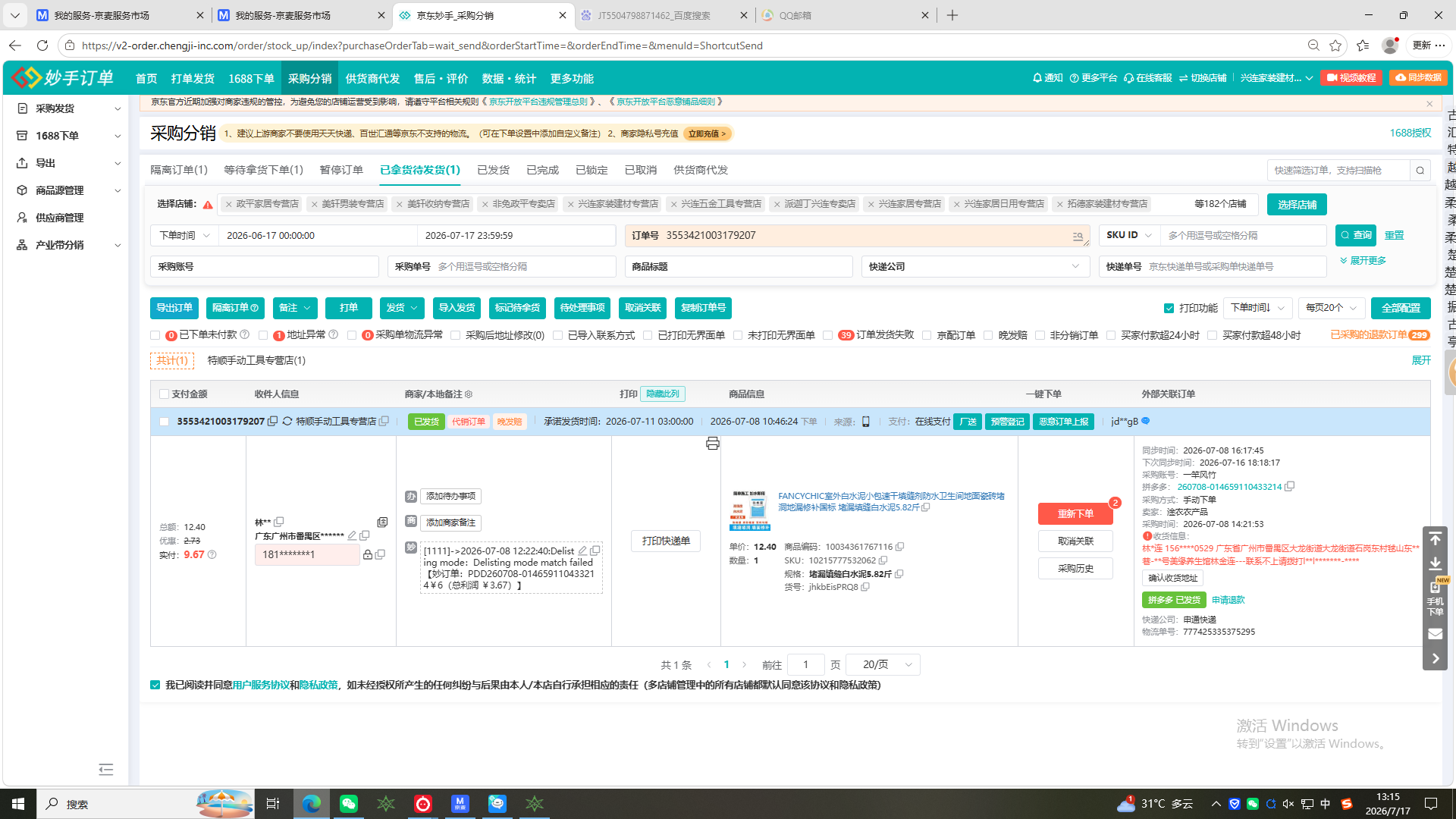Click 展开更多 to show more filters
The width and height of the screenshot is (1456, 819).
tap(1363, 261)
